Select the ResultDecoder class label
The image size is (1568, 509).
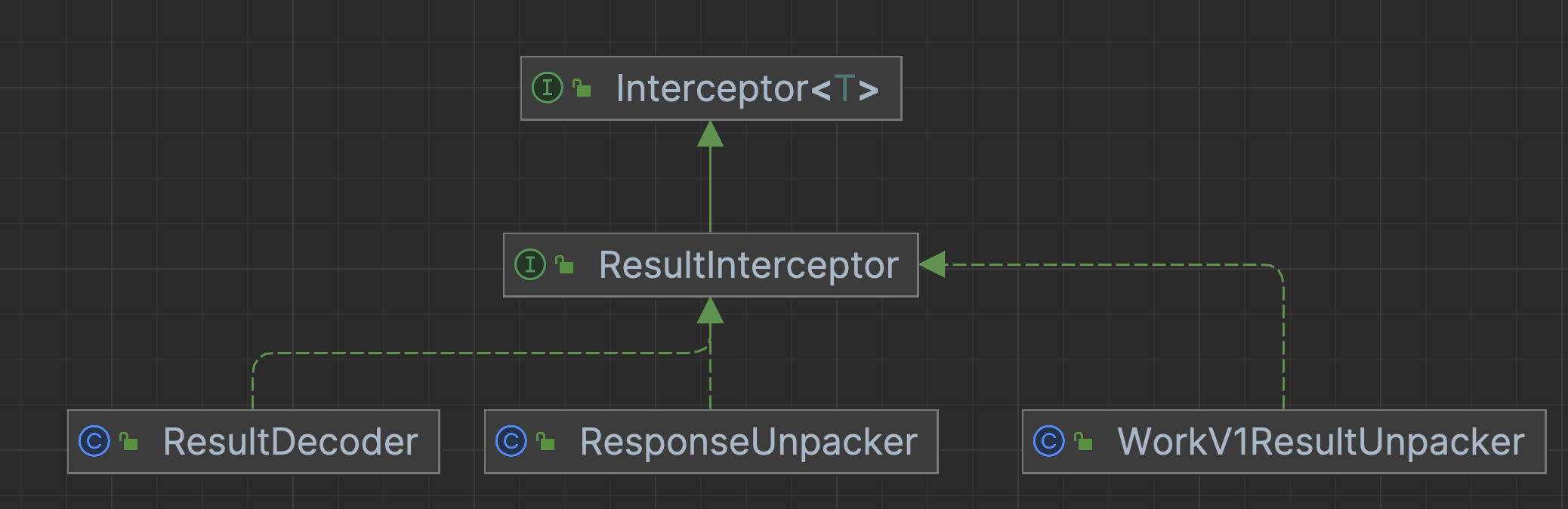[x=290, y=442]
